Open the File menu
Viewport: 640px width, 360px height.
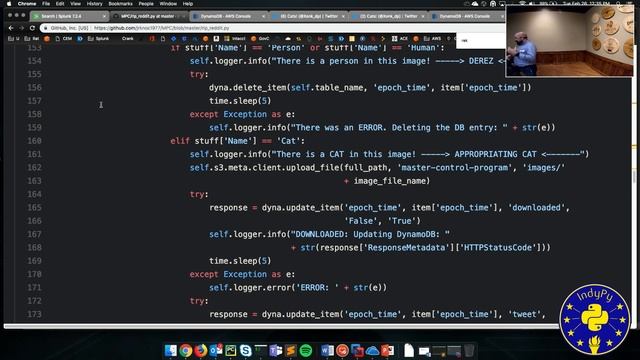(x=46, y=4)
